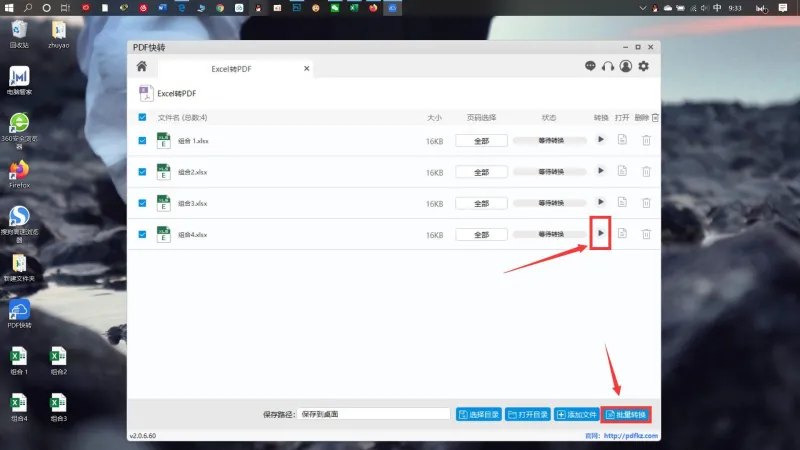This screenshot has height=450, width=800.
Task: Click the 选择目录 button
Action: [x=479, y=414]
